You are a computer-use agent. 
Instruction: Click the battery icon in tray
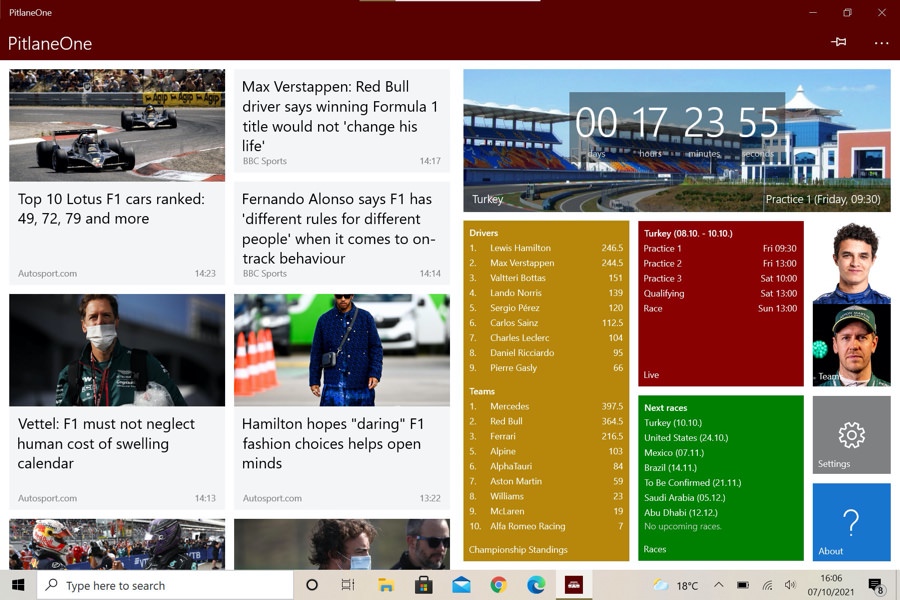pos(743,585)
